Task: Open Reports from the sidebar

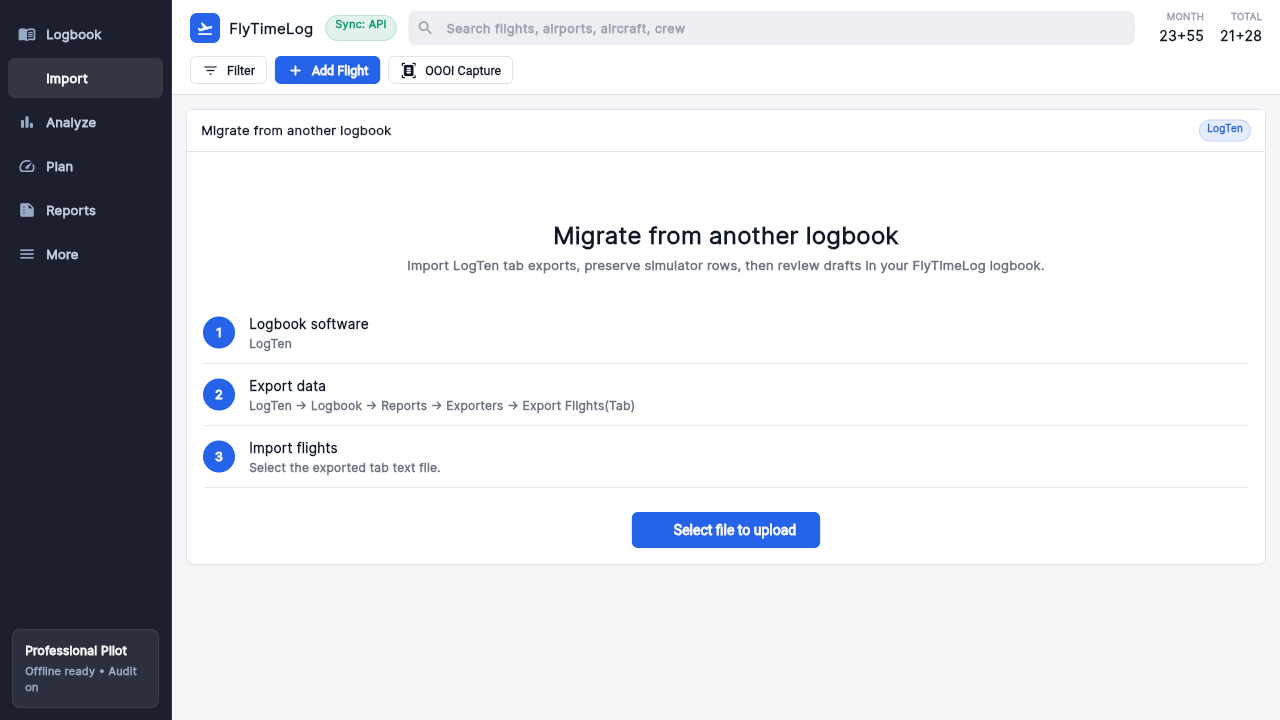Action: 85,210
